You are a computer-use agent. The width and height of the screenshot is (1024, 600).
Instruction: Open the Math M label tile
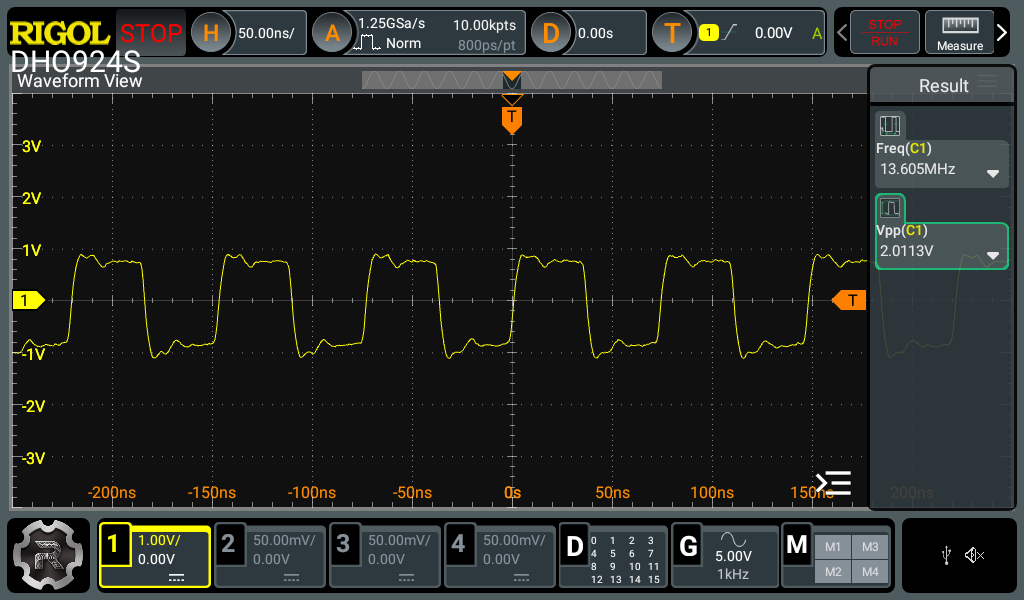pyautogui.click(x=797, y=545)
